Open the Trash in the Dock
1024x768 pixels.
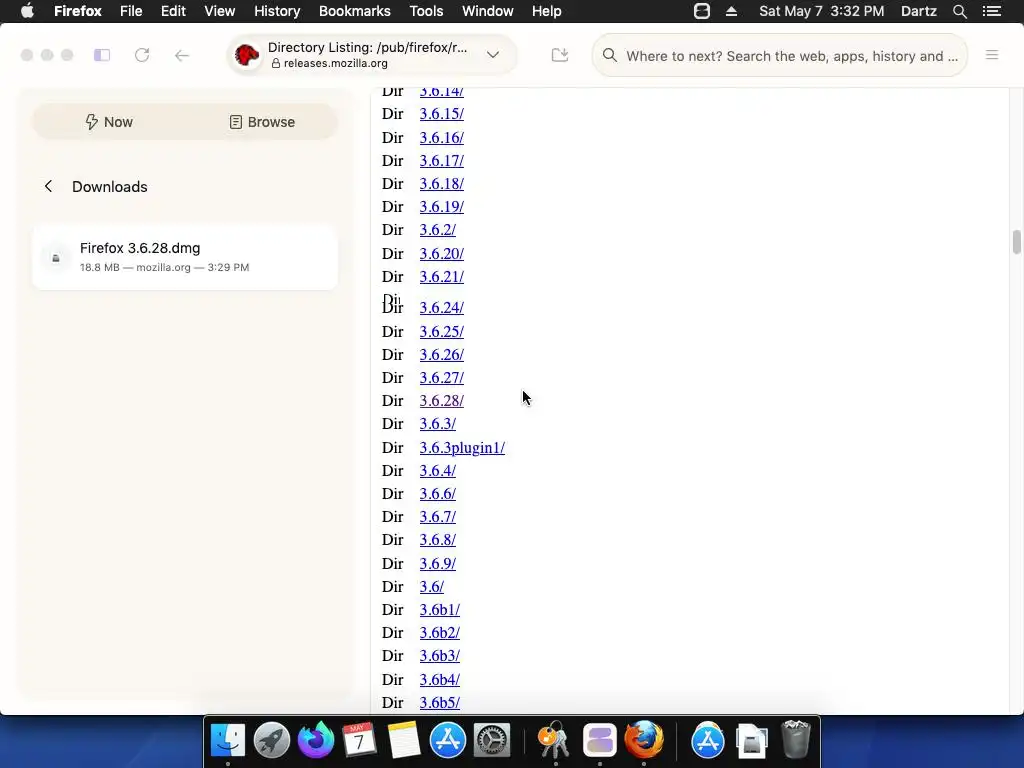click(x=795, y=740)
